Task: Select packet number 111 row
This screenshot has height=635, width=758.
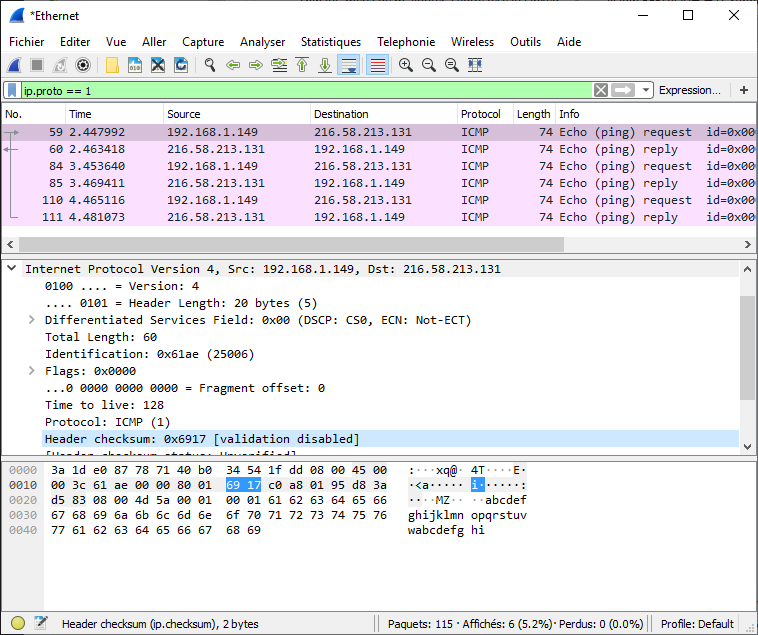Action: click(379, 217)
